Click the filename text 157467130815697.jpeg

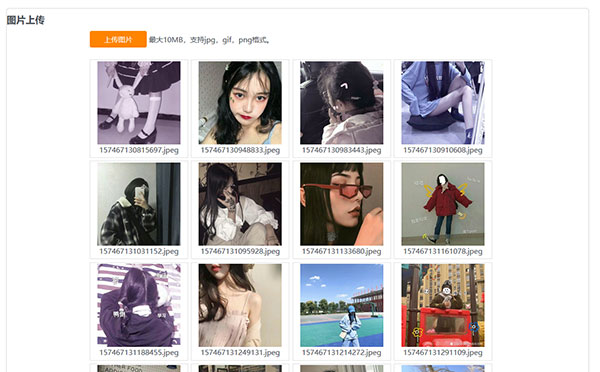click(139, 150)
